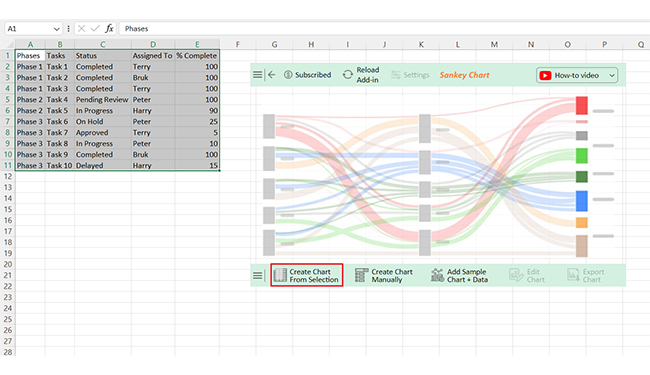
Task: Select cell A1 'Phases'
Action: tap(30, 56)
